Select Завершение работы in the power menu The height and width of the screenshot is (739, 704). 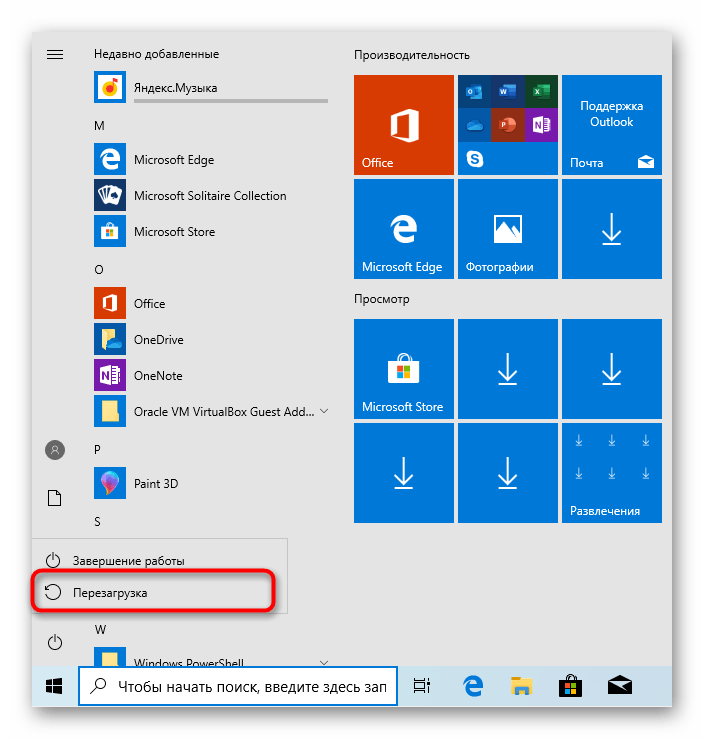[160, 560]
